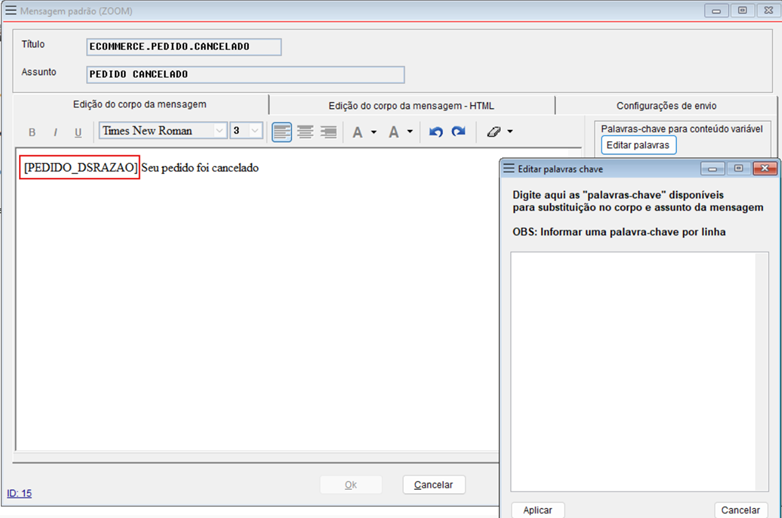
Task: Open the Configurações de envio tab
Action: click(x=666, y=105)
